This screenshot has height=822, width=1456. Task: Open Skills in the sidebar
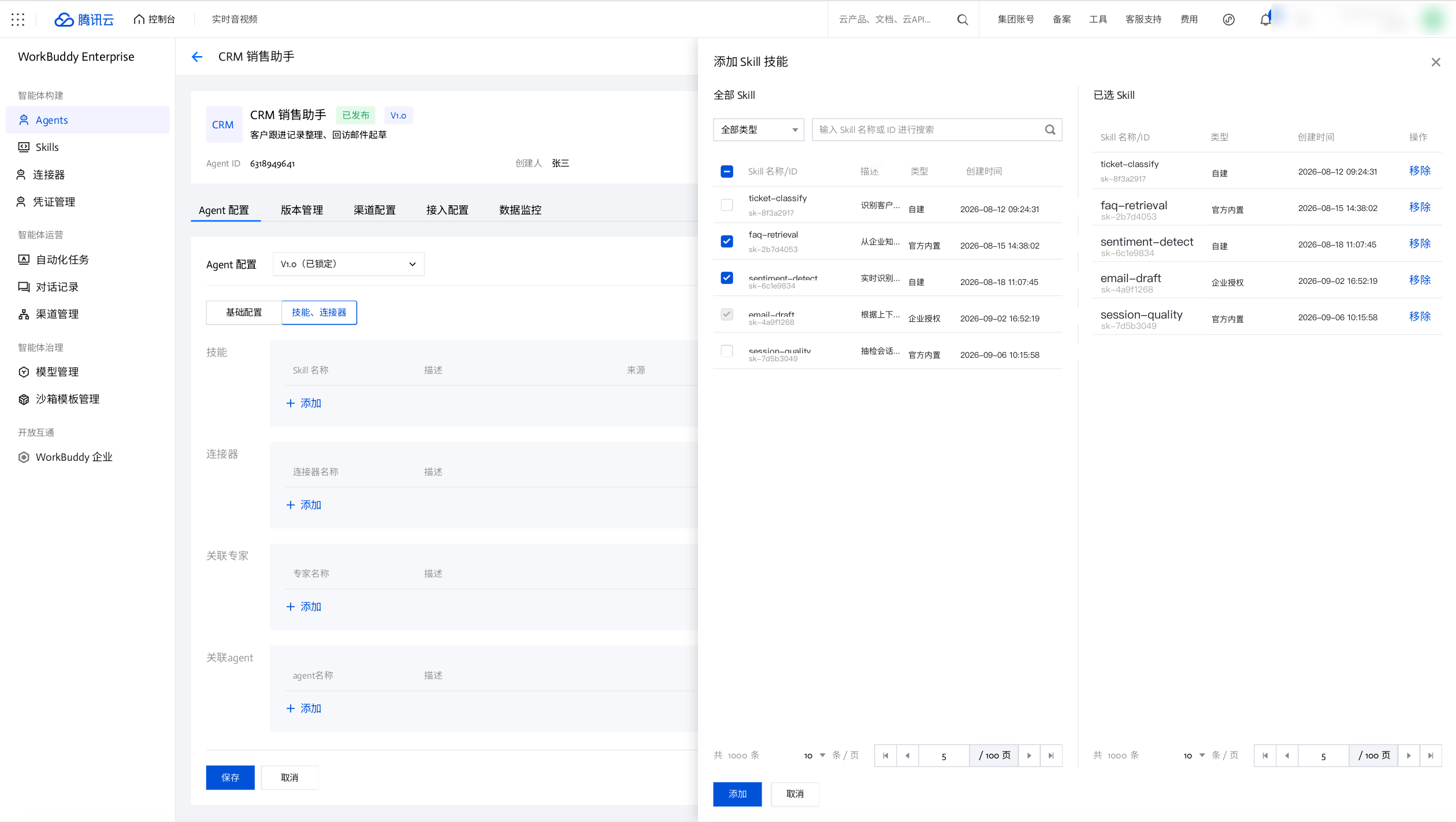88,147
